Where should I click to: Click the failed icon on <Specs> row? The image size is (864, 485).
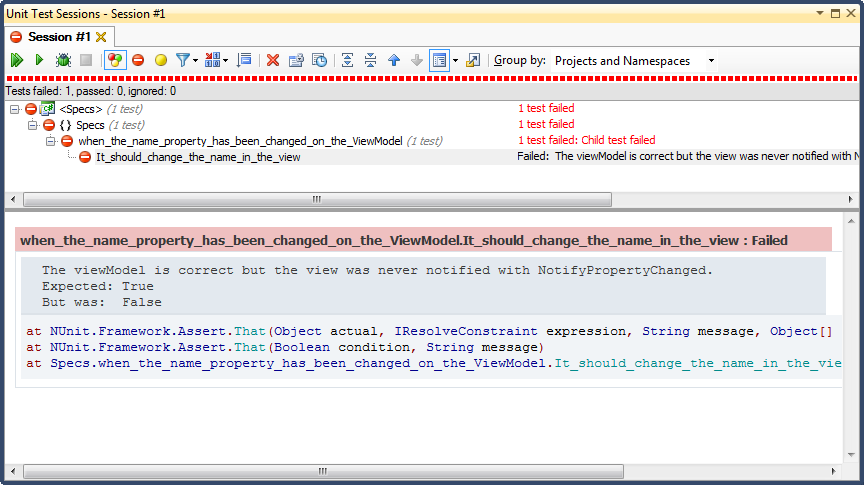tap(31, 109)
